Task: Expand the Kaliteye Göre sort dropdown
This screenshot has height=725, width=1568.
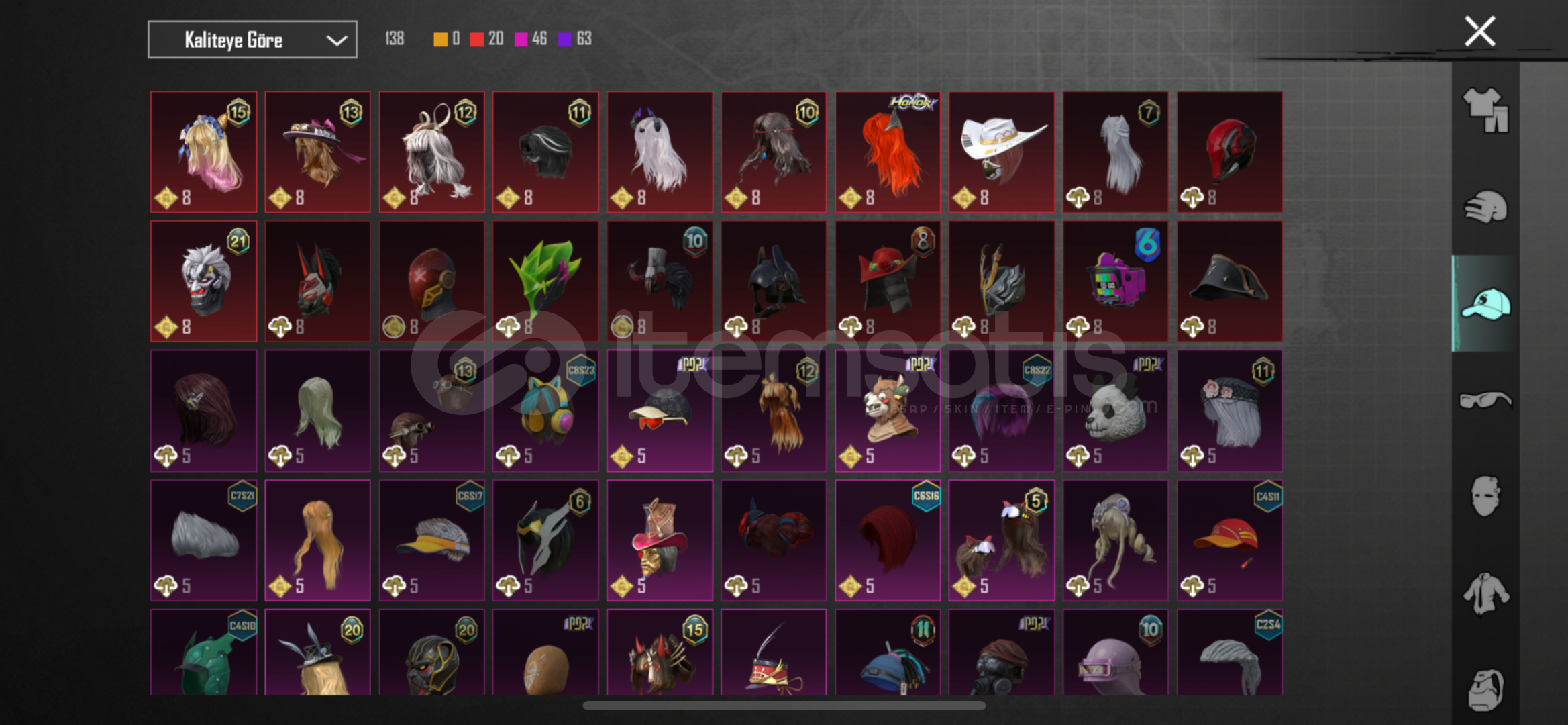Action: (x=252, y=40)
